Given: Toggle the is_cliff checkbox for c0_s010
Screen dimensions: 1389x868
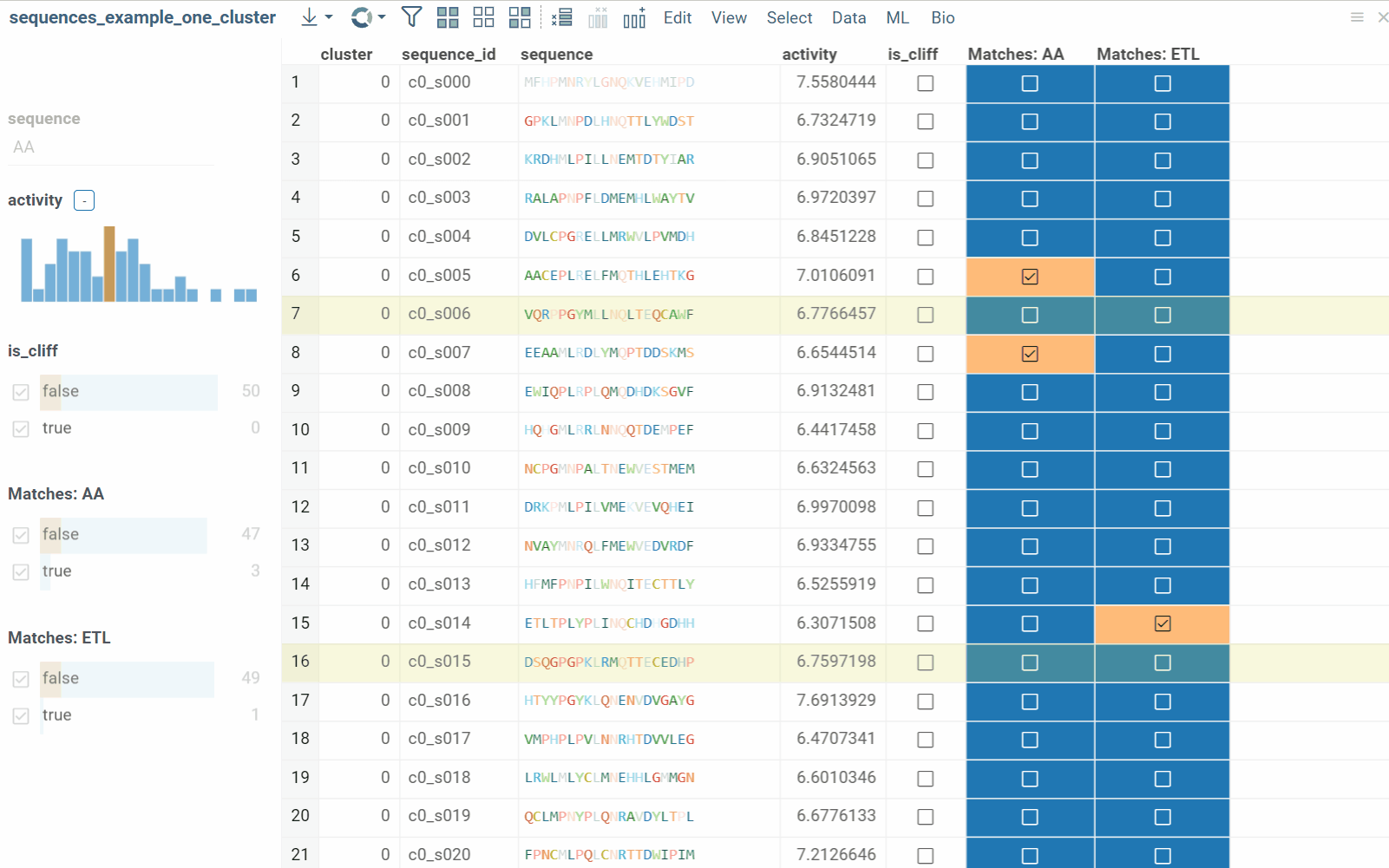Looking at the screenshot, I should (x=925, y=469).
